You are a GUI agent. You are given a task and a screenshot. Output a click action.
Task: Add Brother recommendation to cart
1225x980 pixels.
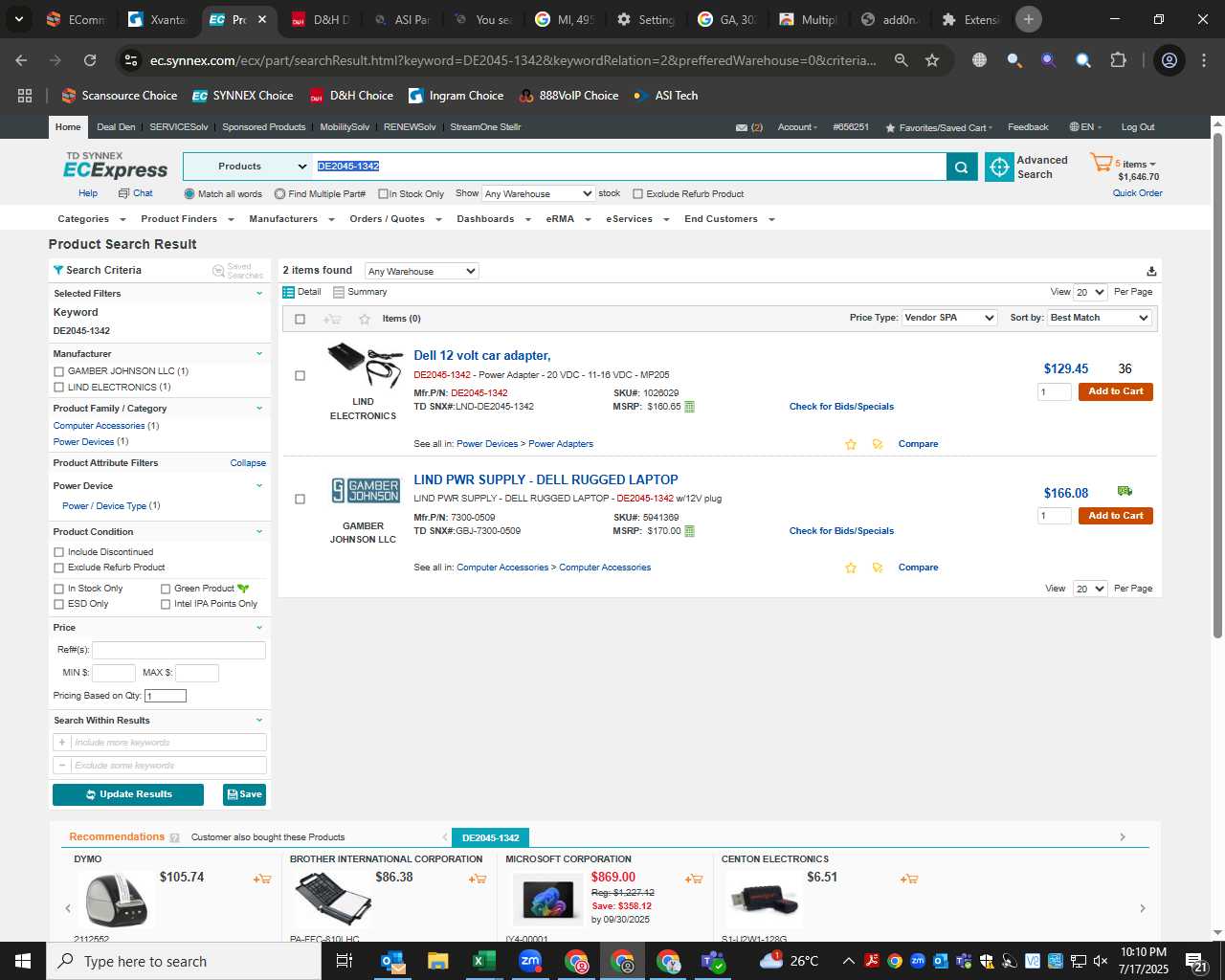478,879
